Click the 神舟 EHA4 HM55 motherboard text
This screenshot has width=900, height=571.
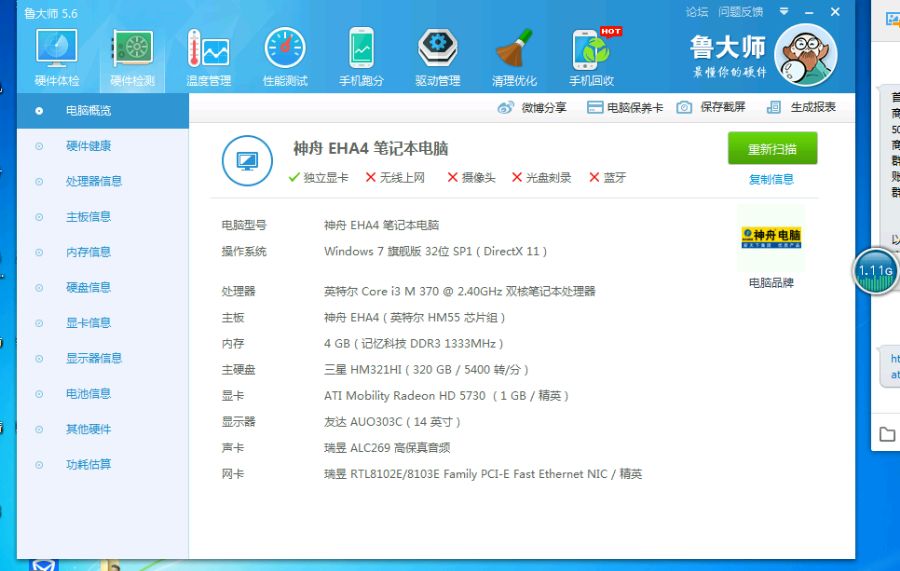click(x=414, y=318)
